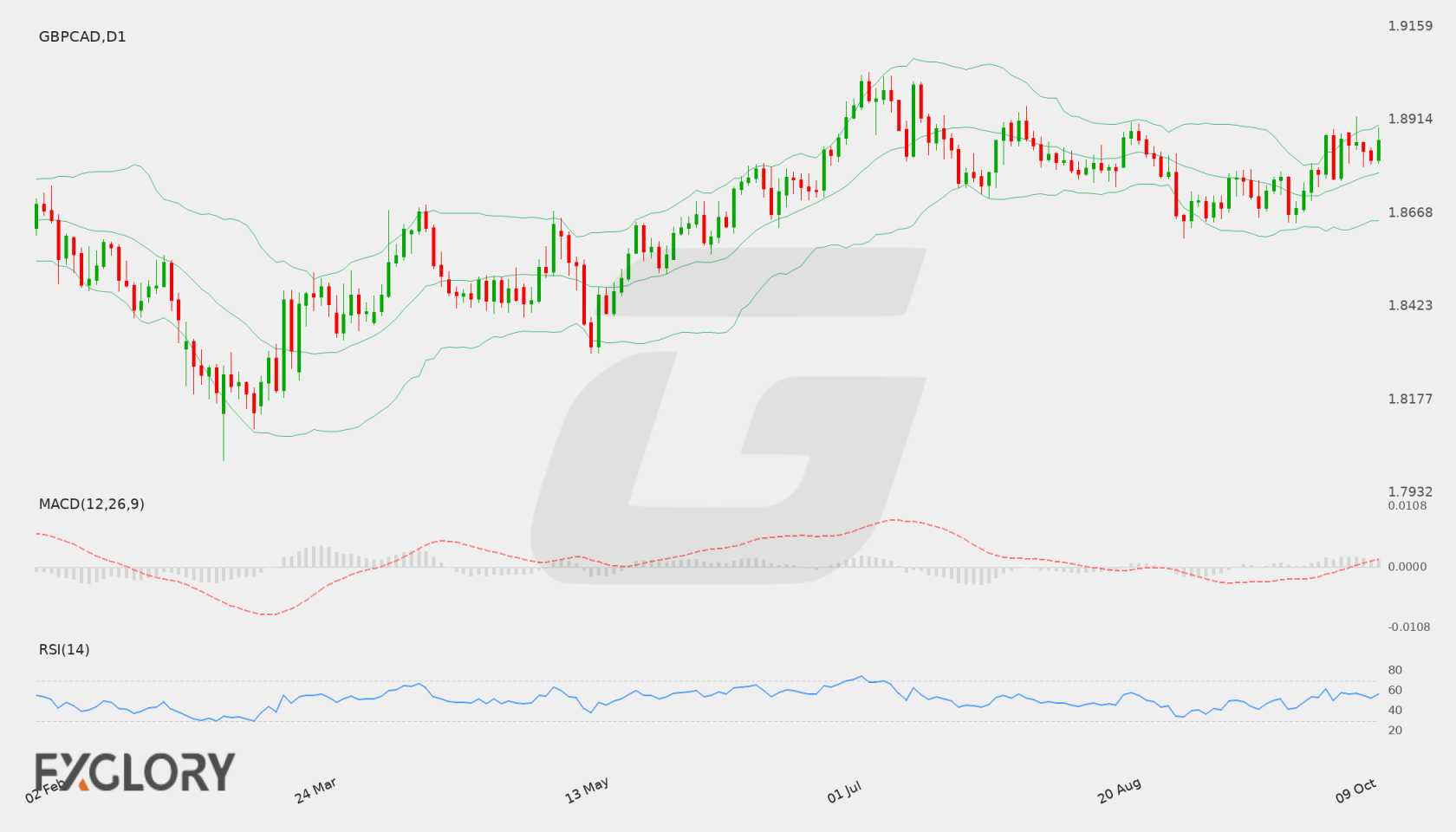Click RSI axis level 80
Screen dimensions: 1456x832
coord(1395,670)
